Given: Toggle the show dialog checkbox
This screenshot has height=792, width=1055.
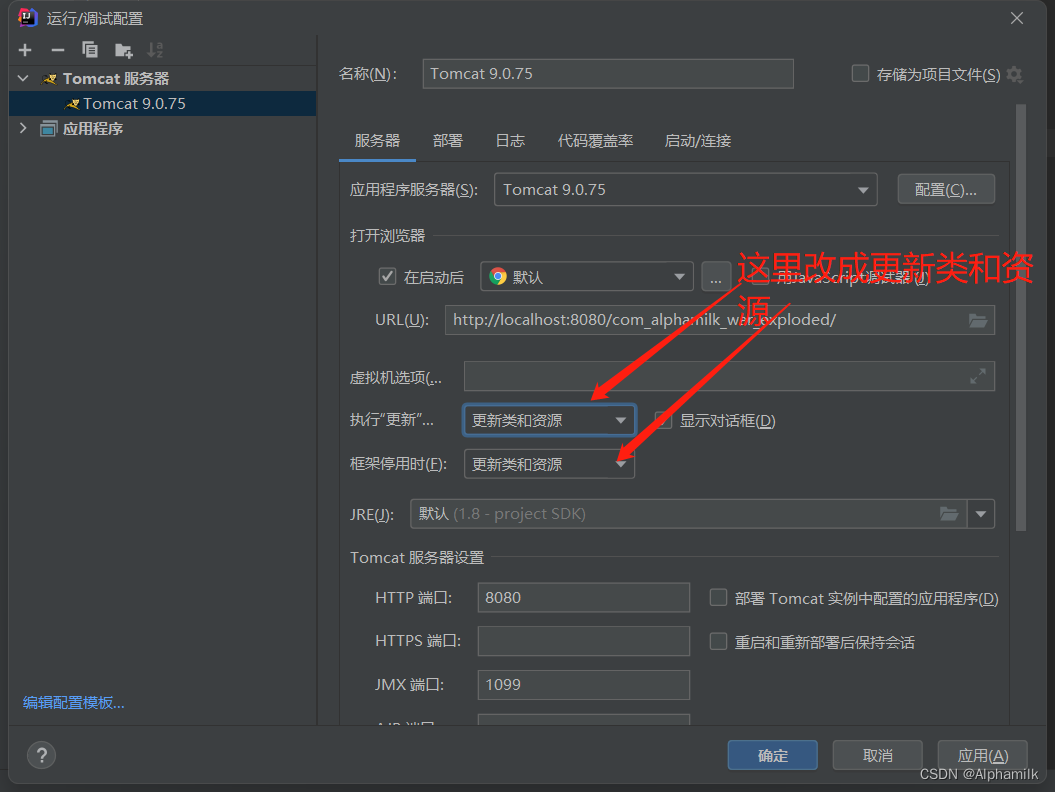Looking at the screenshot, I should (663, 421).
